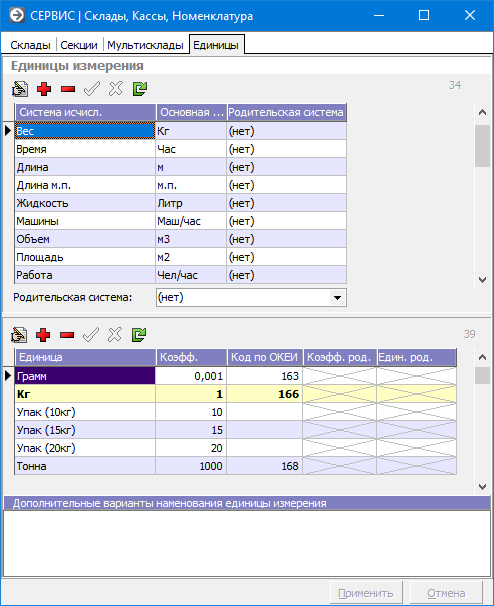Click the application arrow icon in title bar
Image resolution: width=494 pixels, height=606 pixels.
17,15
